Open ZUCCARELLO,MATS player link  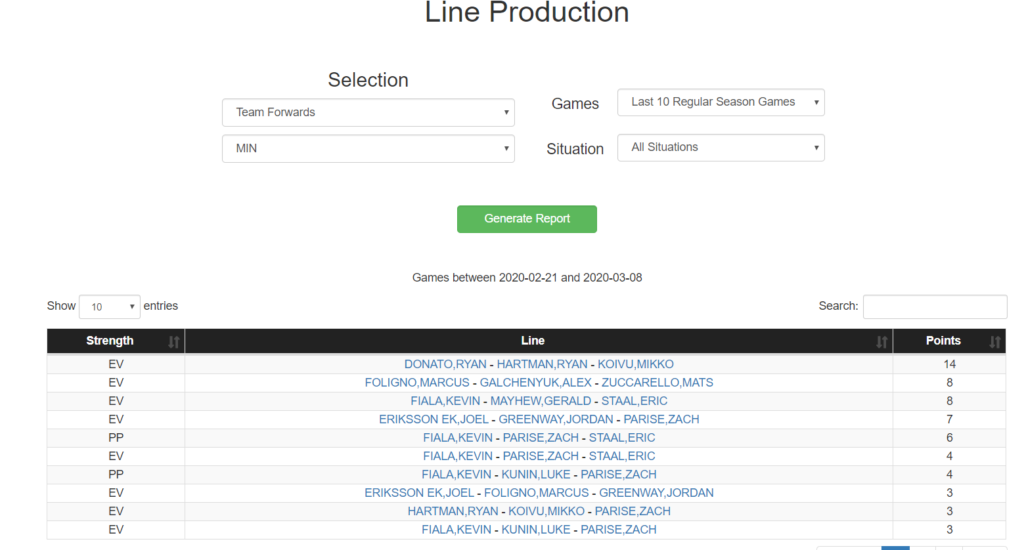[657, 383]
